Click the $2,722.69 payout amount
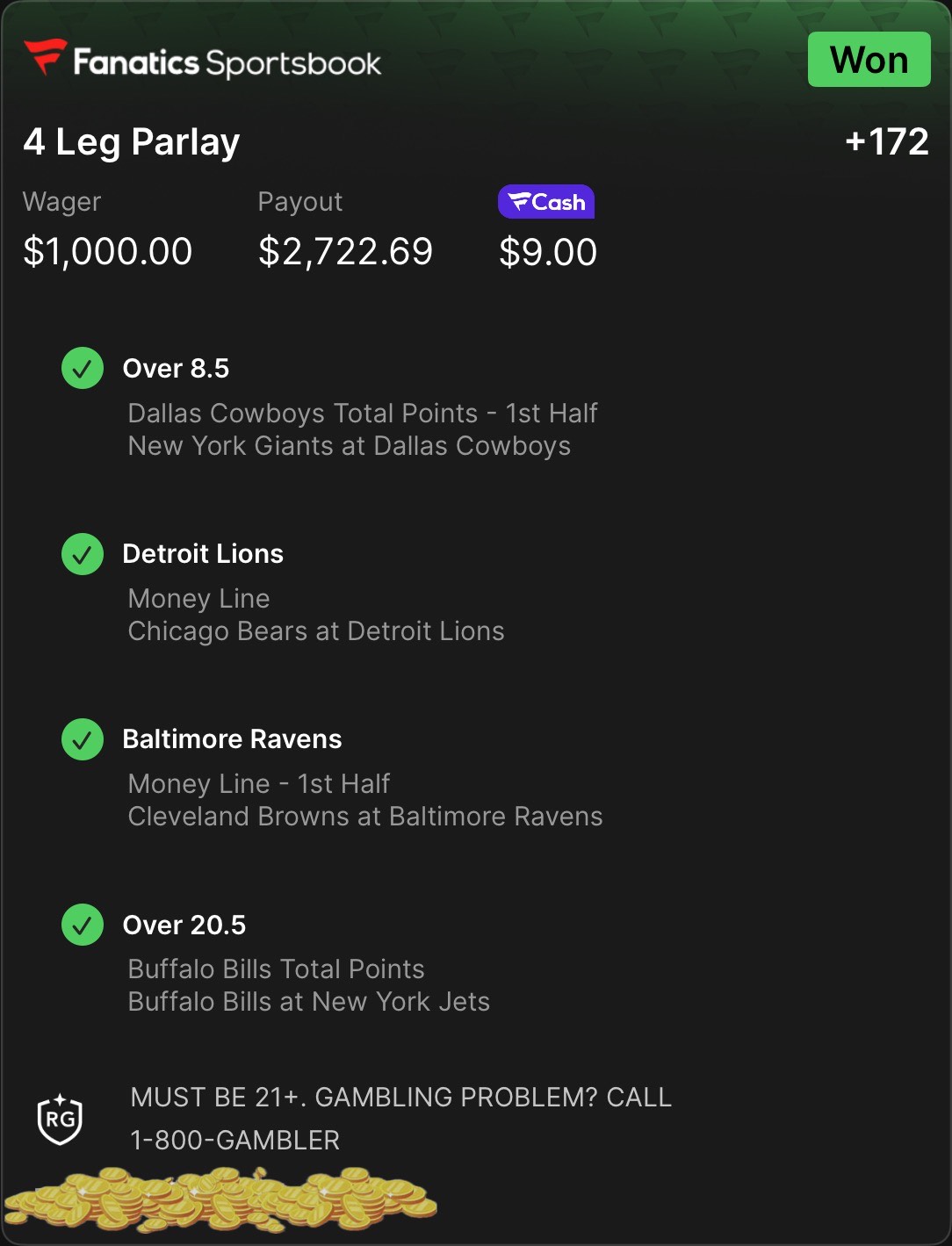 tap(345, 252)
